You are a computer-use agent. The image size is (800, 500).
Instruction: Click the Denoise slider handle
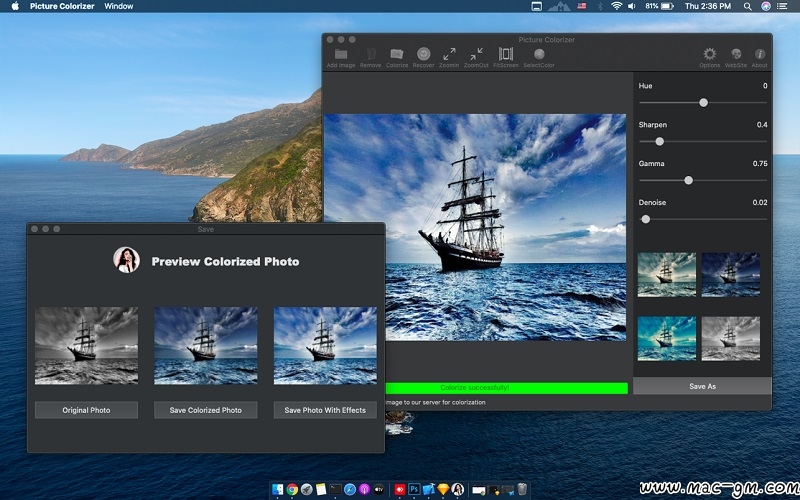(x=645, y=219)
